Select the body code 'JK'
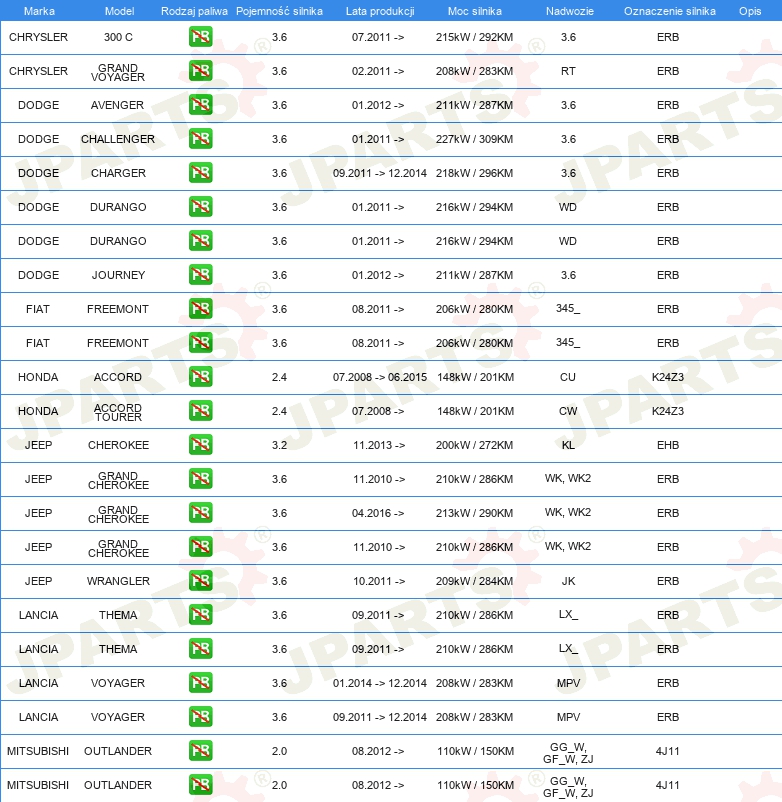Viewport: 782px width, 802px height. click(x=568, y=581)
